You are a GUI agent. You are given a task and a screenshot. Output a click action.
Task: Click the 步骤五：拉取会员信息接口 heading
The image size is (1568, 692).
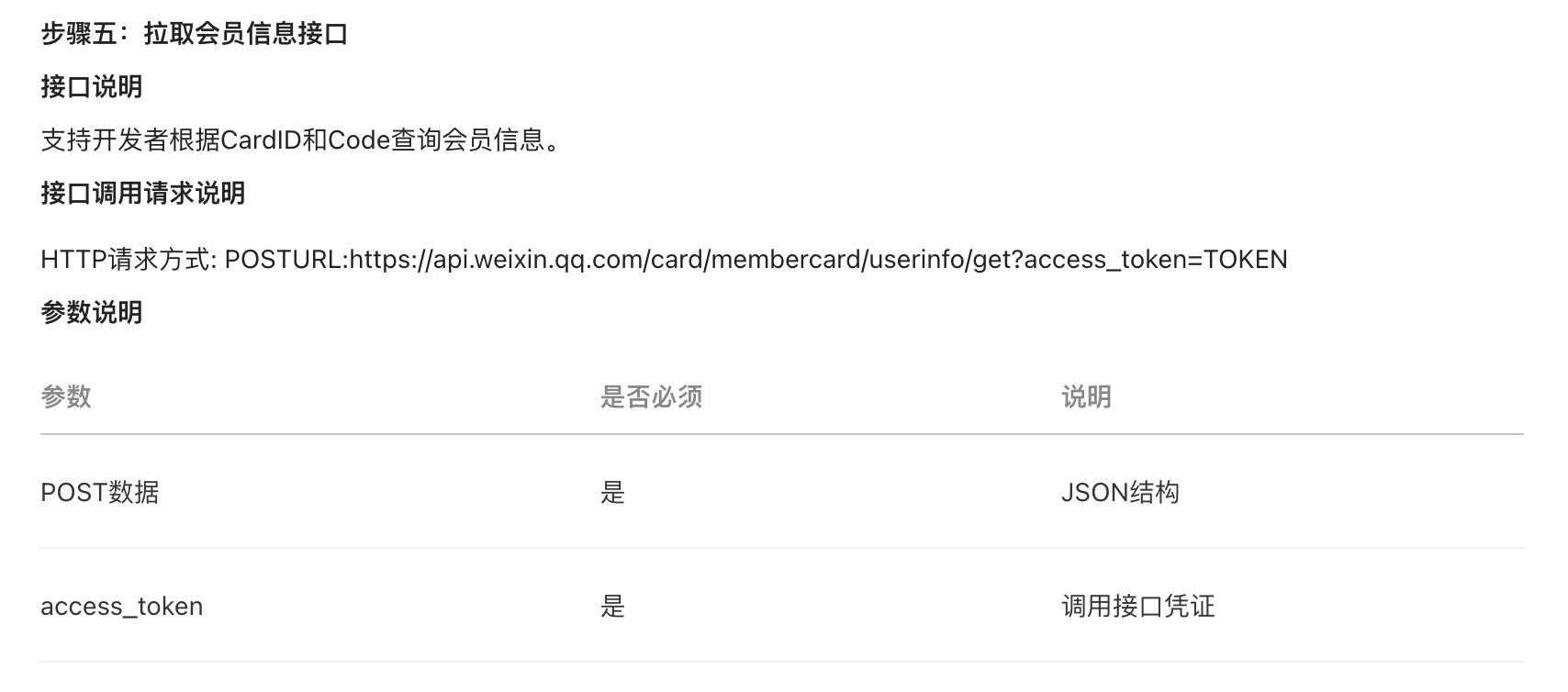195,34
